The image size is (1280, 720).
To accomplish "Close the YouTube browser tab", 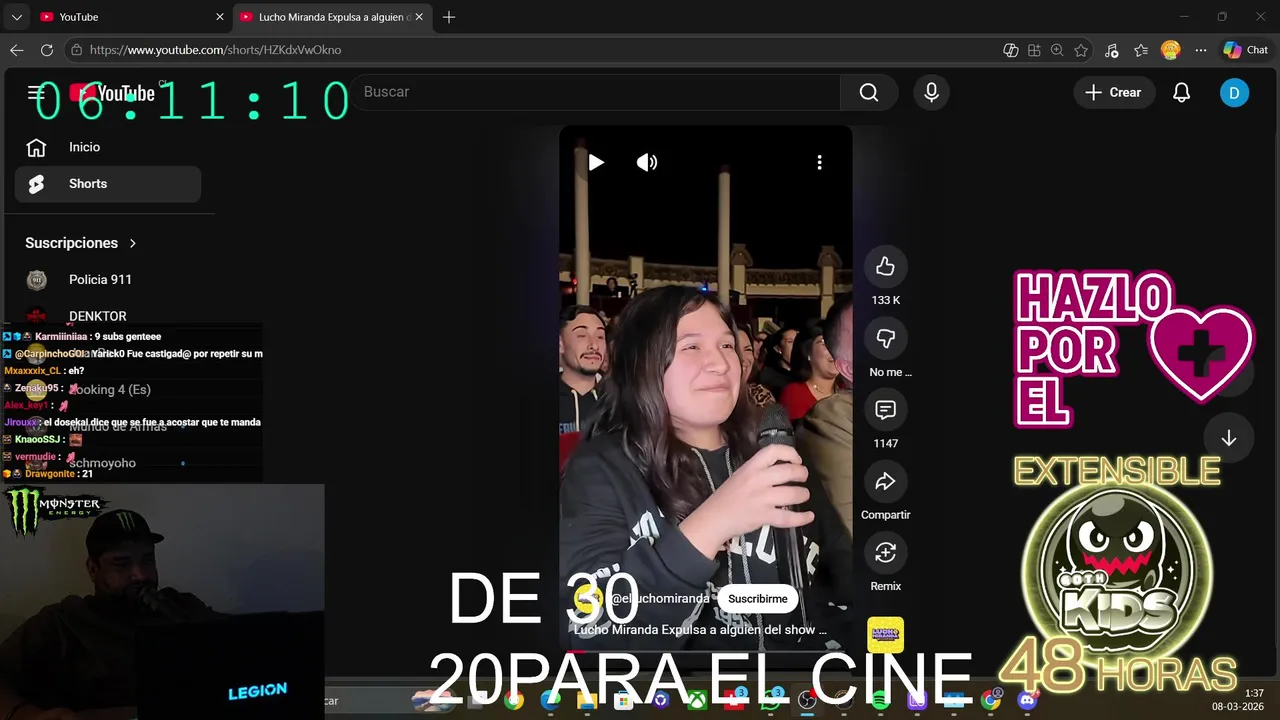I will 220,17.
